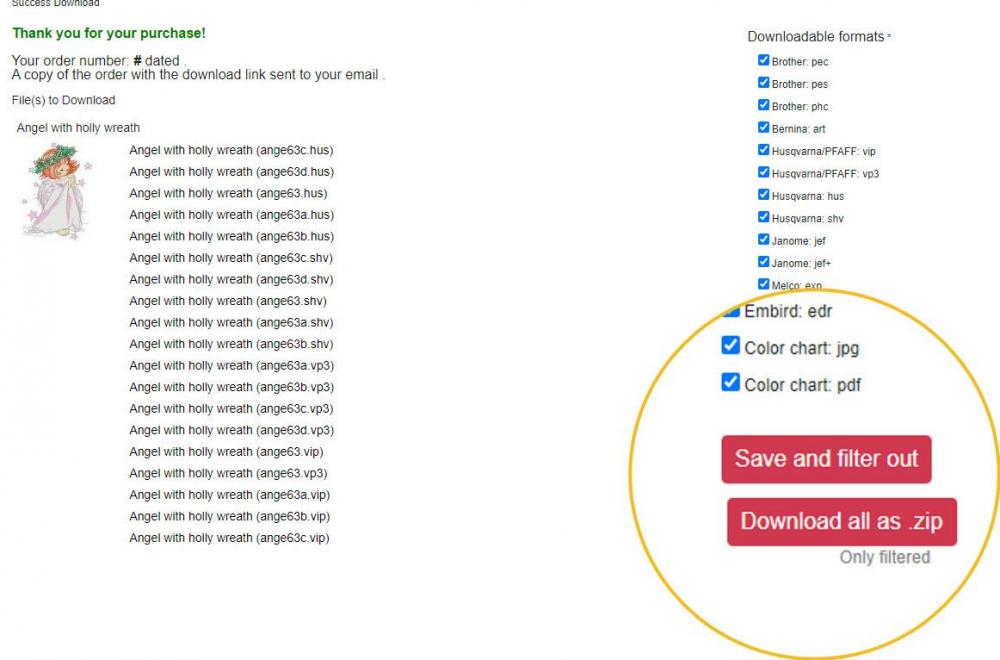
Task: Open the ange63.vip file link
Action: [226, 452]
